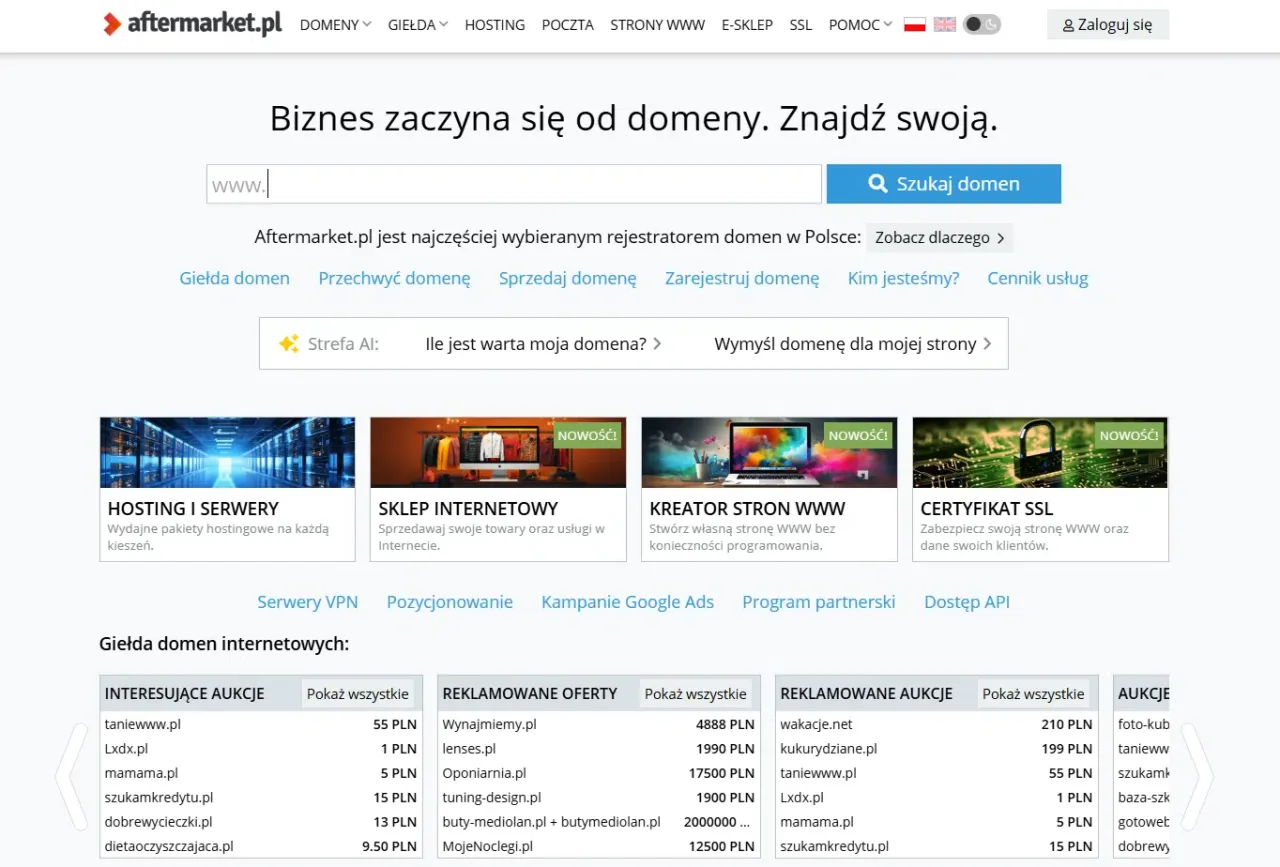This screenshot has width=1280, height=867.
Task: Switch language using the British flag icon
Action: point(944,23)
